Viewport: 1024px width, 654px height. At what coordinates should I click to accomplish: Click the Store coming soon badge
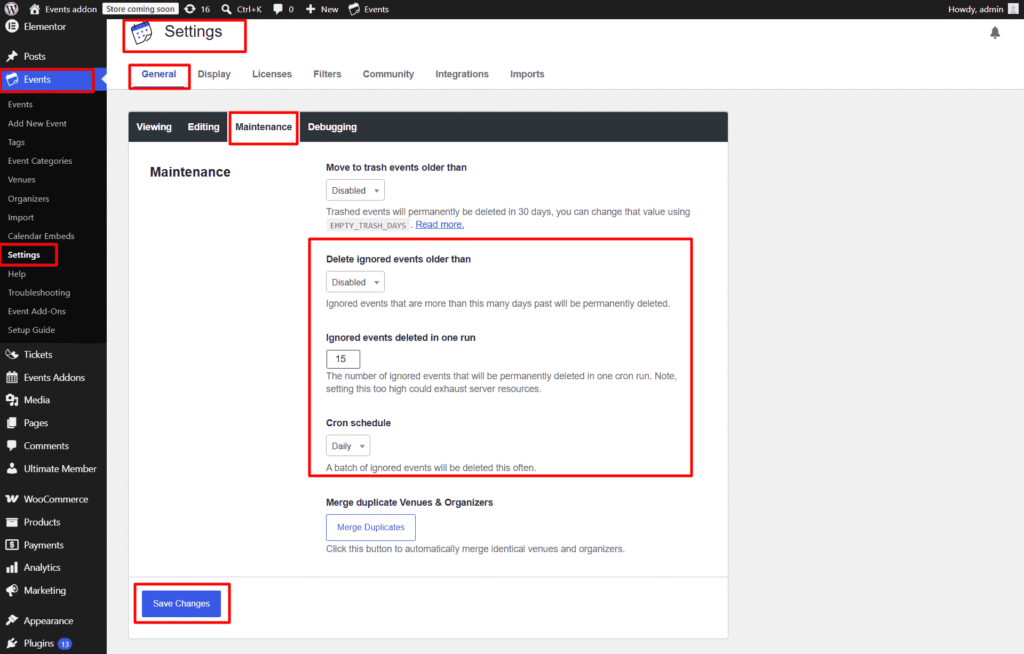tap(140, 9)
